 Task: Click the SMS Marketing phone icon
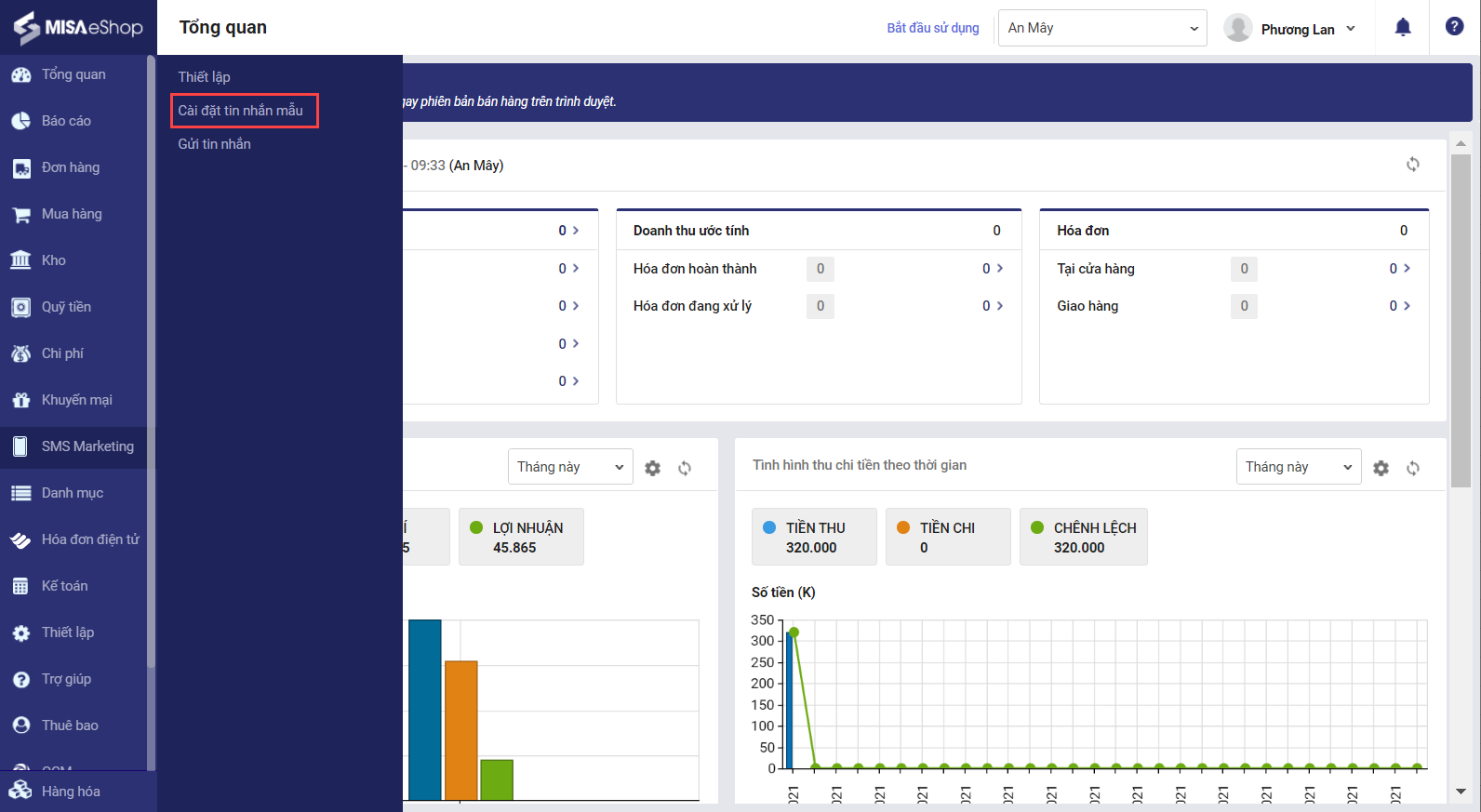20,446
